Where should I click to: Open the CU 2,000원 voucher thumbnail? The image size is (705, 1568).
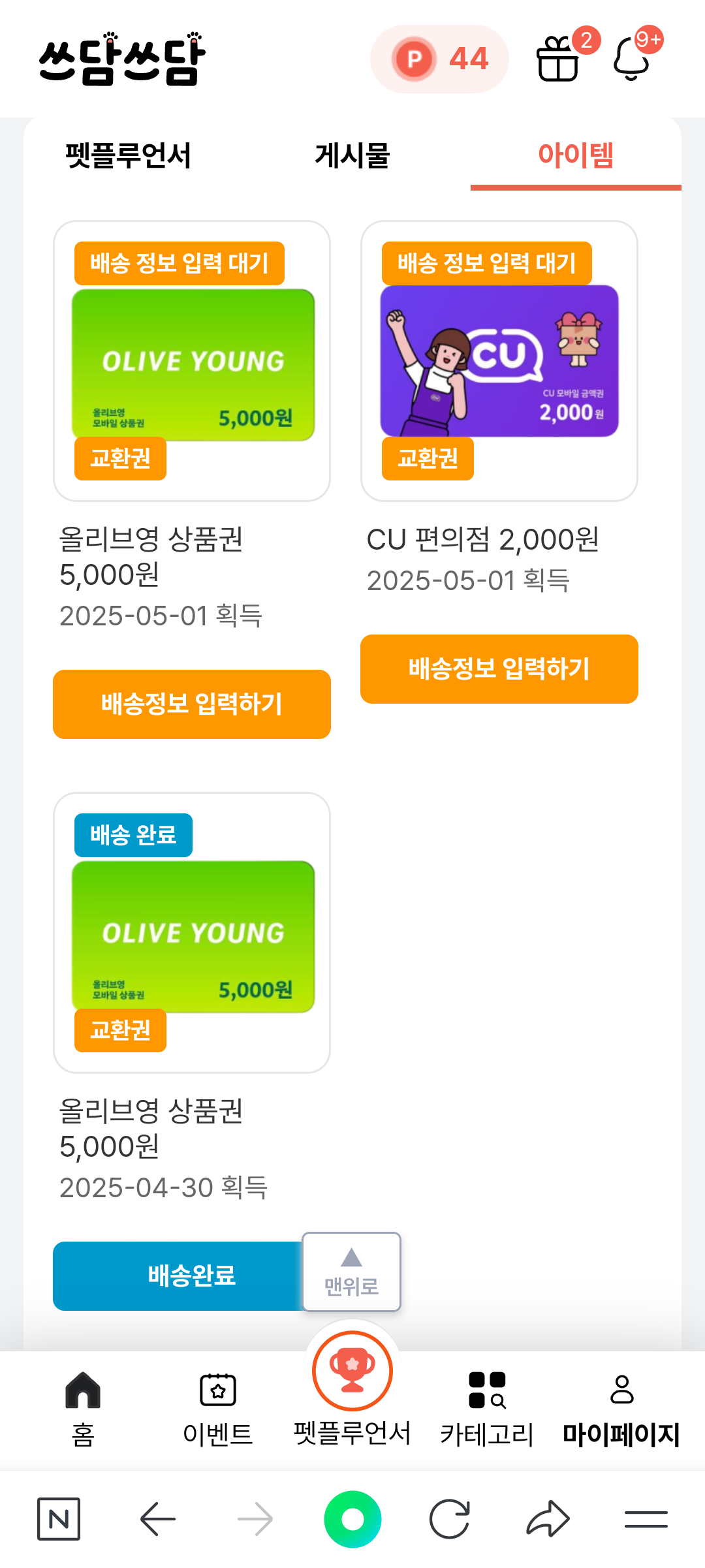coord(499,361)
